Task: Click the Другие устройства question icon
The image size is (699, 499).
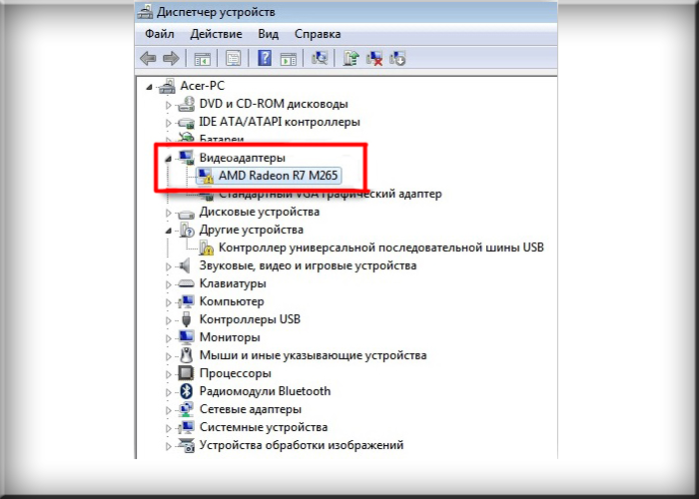Action: click(x=187, y=230)
